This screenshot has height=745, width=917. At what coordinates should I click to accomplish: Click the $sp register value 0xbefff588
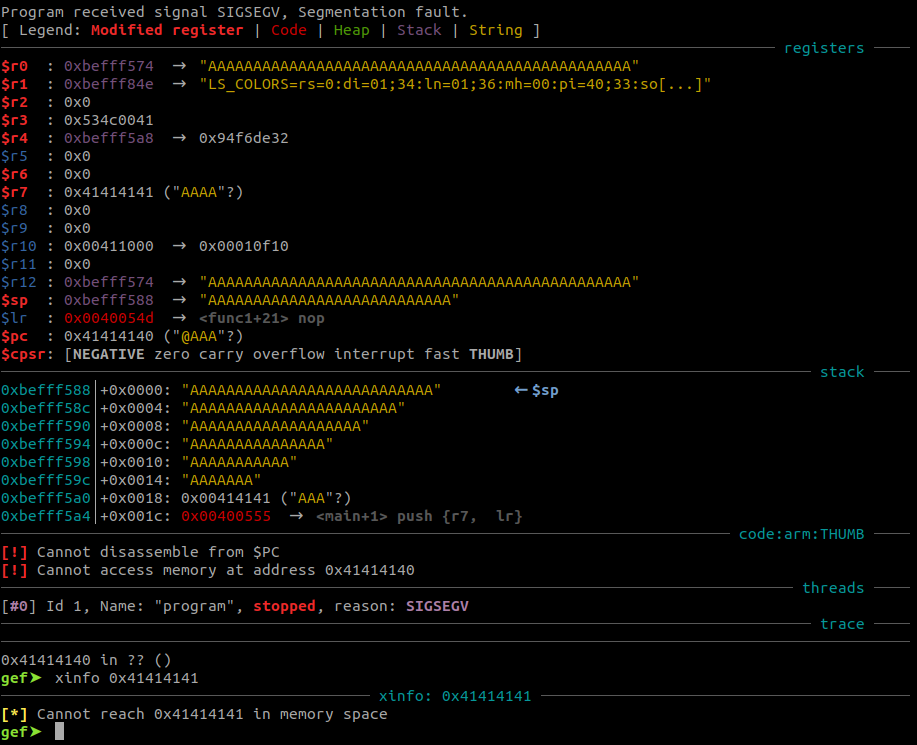(x=109, y=301)
